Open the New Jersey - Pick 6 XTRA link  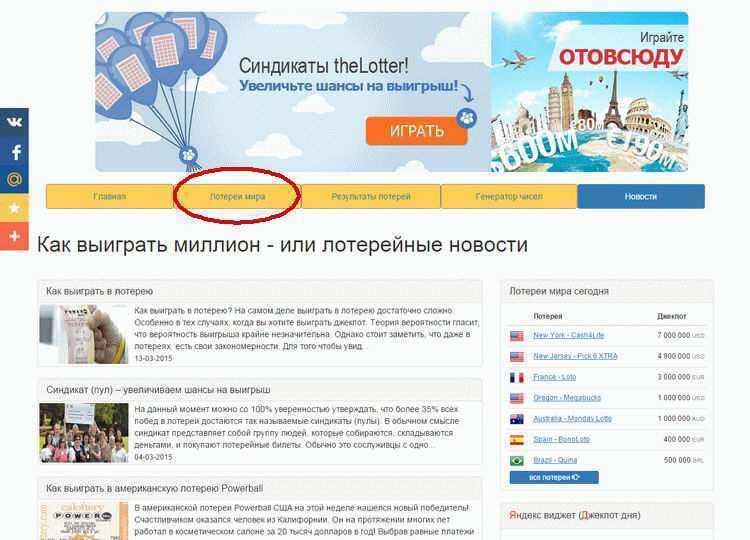[x=575, y=356]
